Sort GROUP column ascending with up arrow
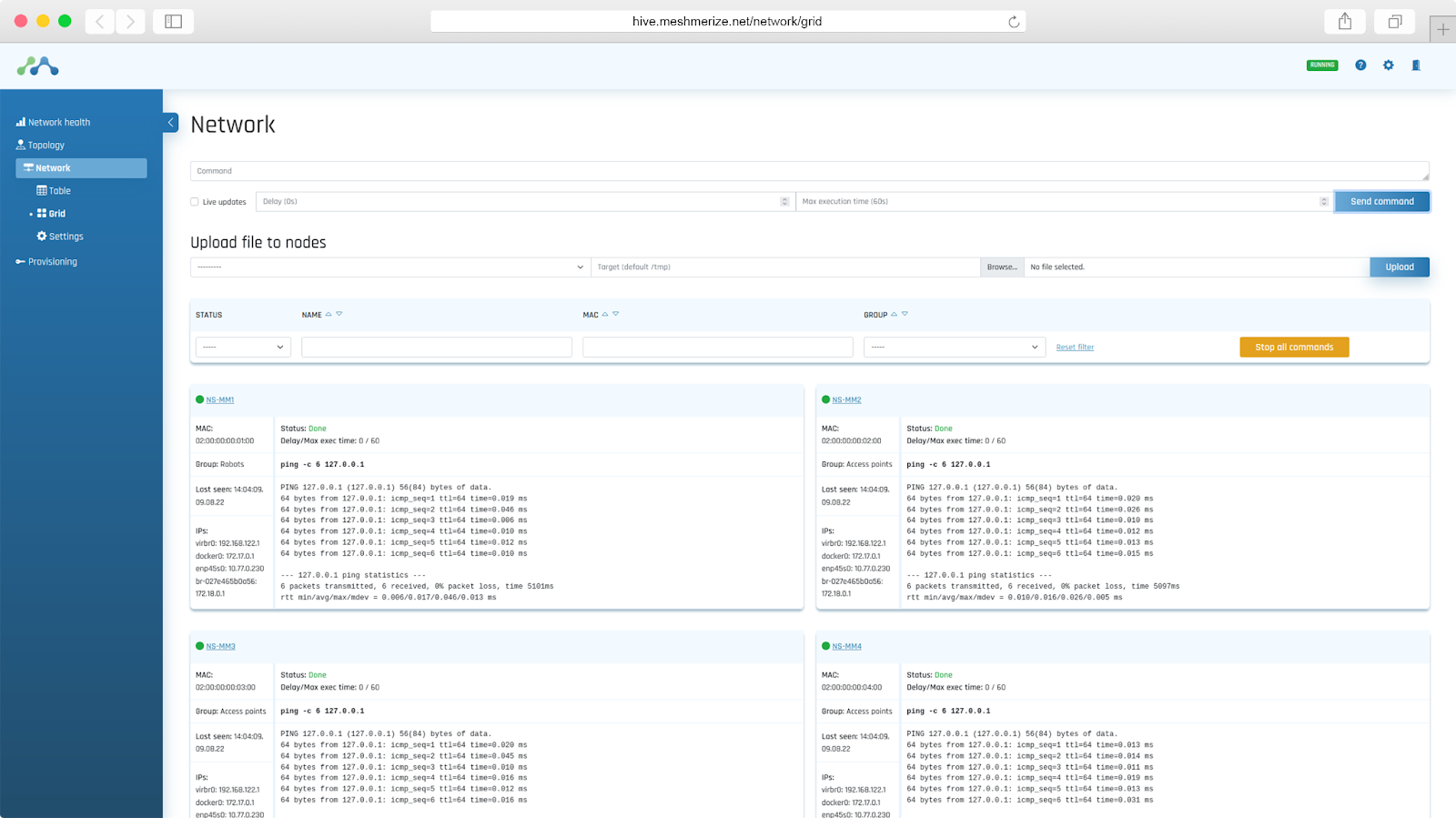 [894, 314]
